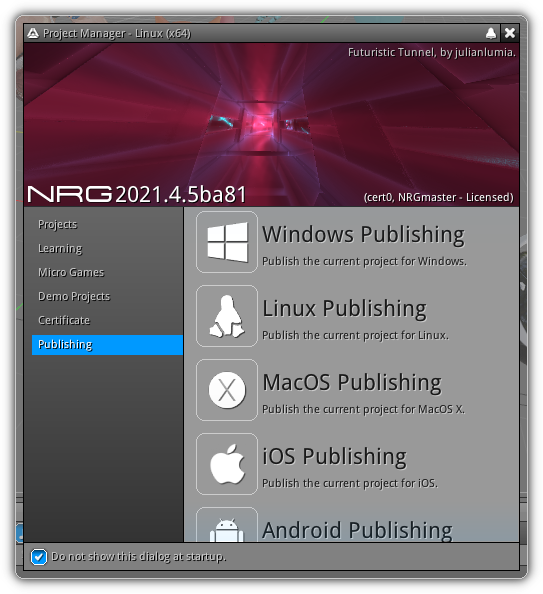Screen dimensions: 543x594
Task: Click the 'Futuristic Tunnel, by julianlumia.' credit
Action: point(432,52)
